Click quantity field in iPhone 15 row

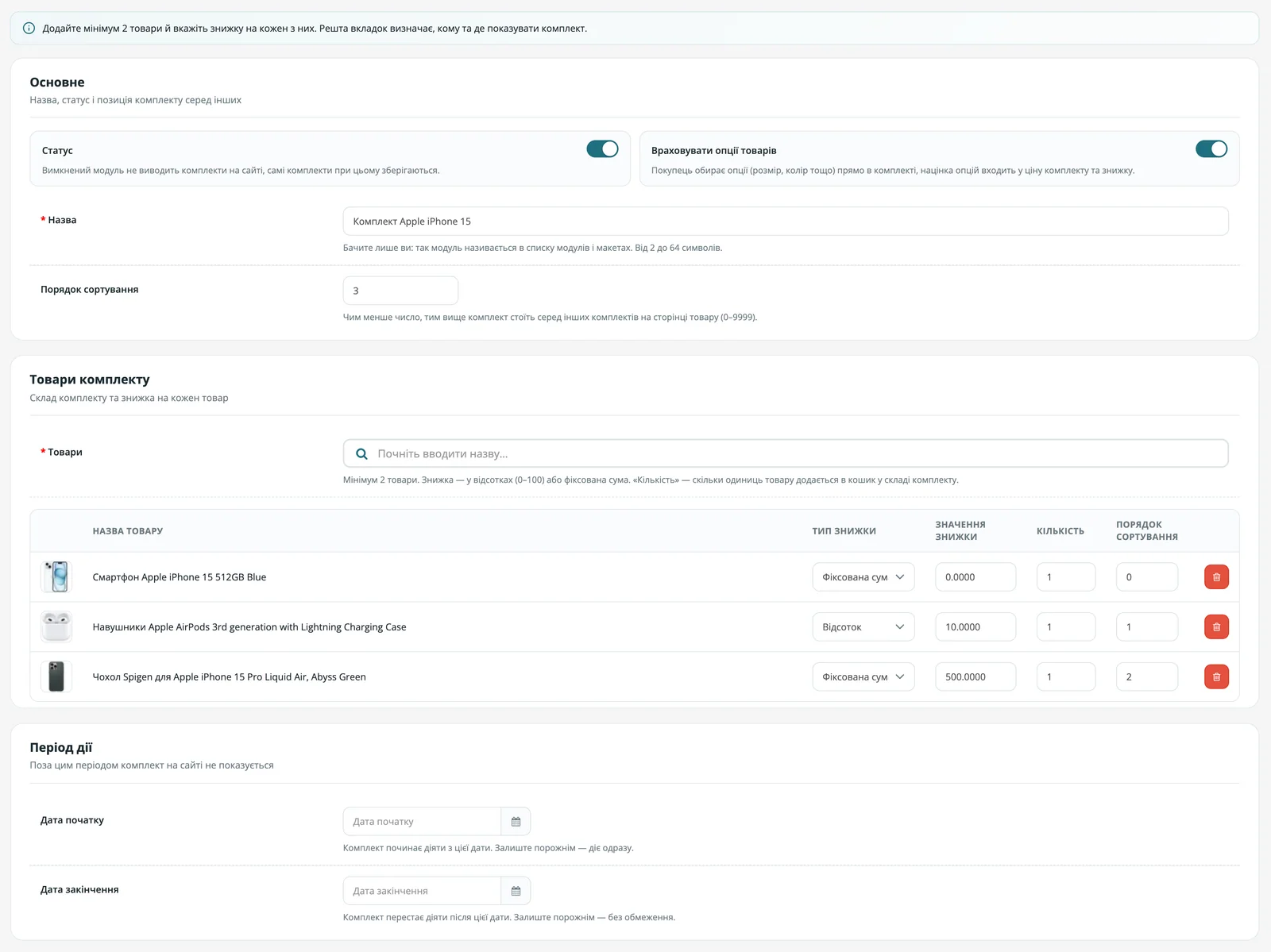click(1066, 577)
